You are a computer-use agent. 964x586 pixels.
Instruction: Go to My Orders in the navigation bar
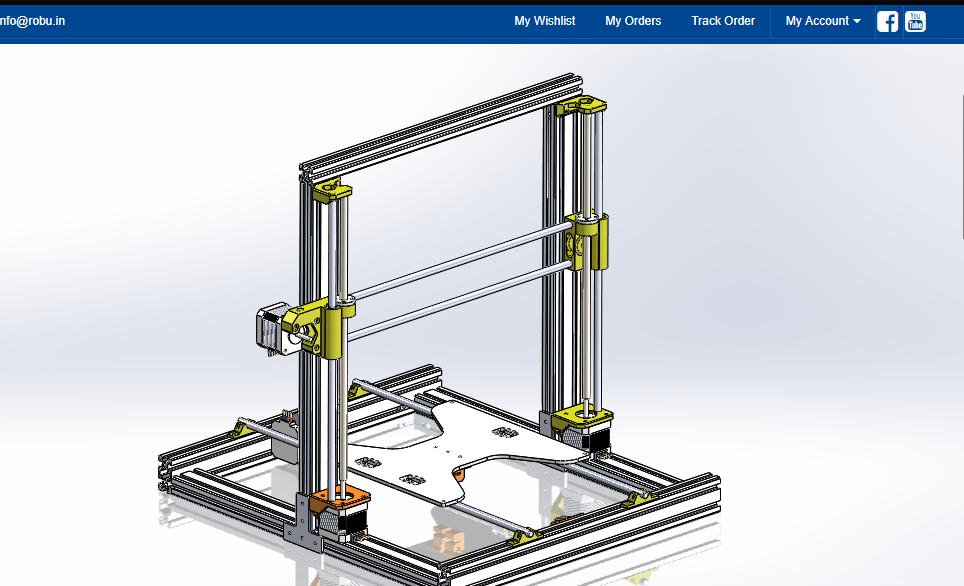click(632, 21)
